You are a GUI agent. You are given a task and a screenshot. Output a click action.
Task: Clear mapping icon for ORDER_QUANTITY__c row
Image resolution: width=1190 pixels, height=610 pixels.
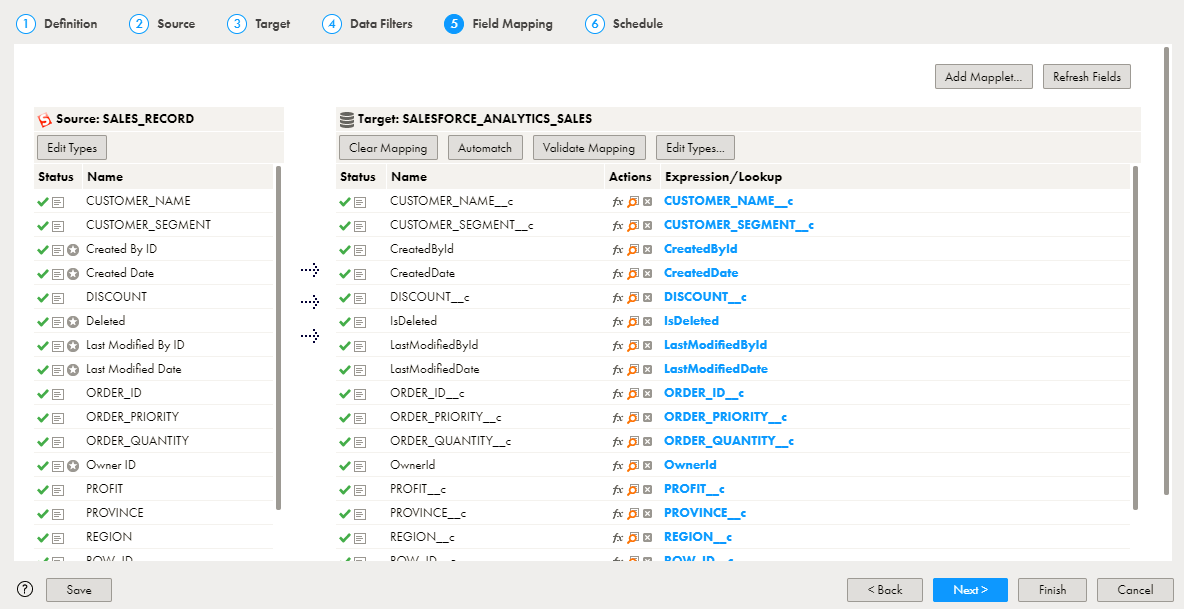pos(647,442)
